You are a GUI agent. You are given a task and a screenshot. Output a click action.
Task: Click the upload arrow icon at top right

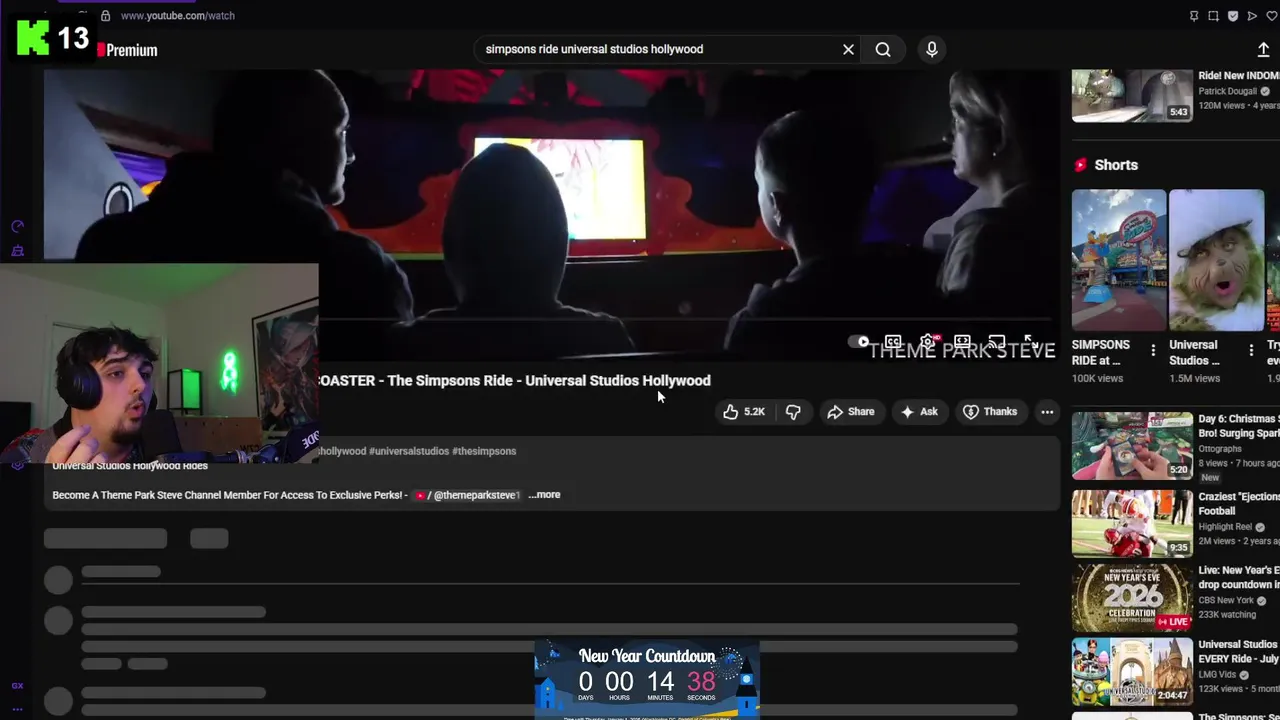coord(1263,50)
